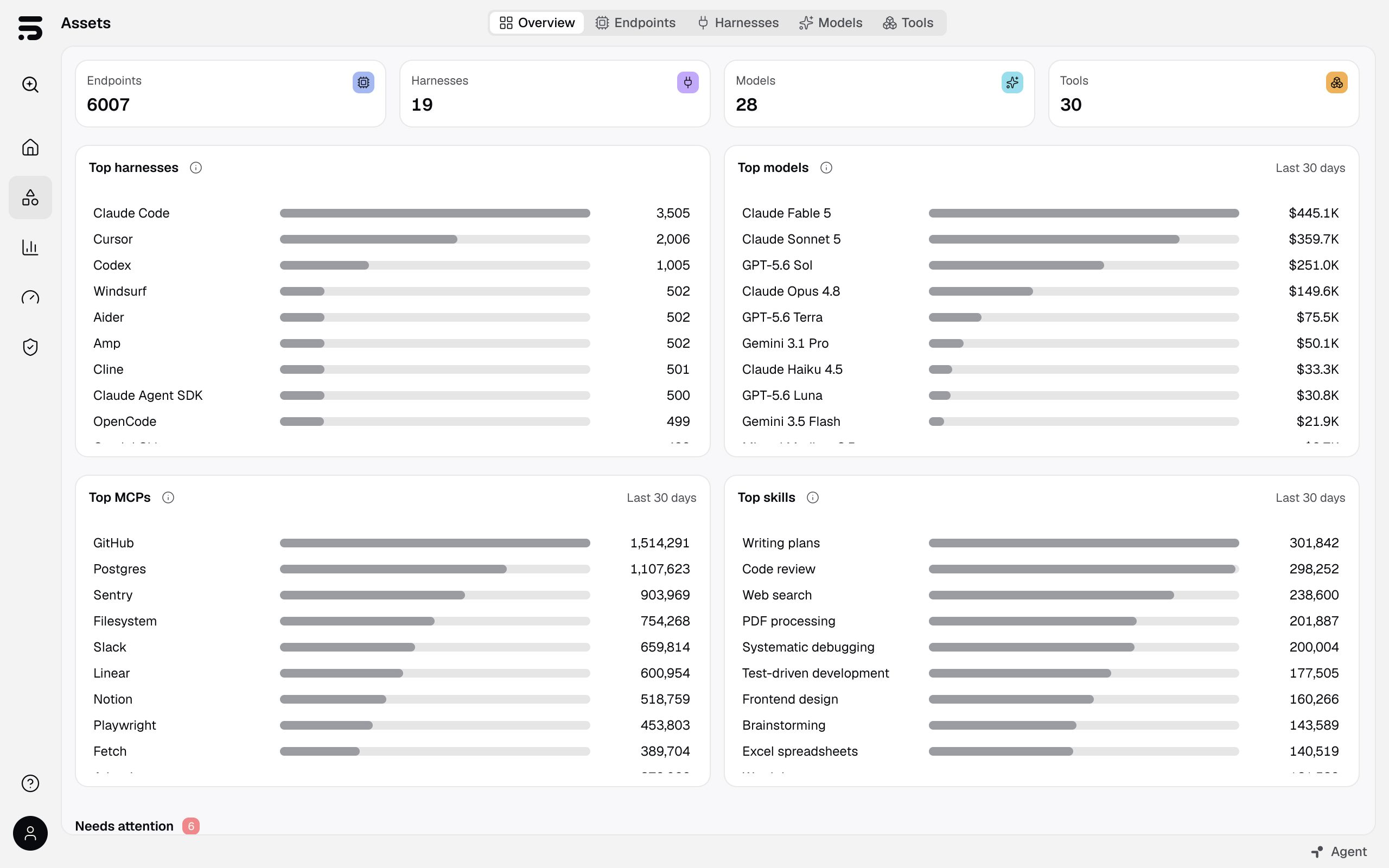The image size is (1389, 868).
Task: Select the Code review skill row
Action: 1041,569
